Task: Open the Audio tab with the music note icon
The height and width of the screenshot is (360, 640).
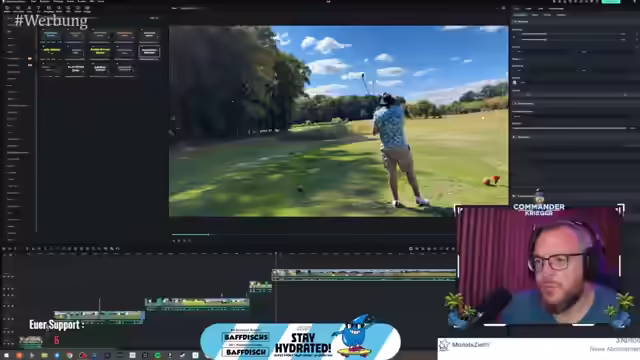Action: click(x=29, y=9)
